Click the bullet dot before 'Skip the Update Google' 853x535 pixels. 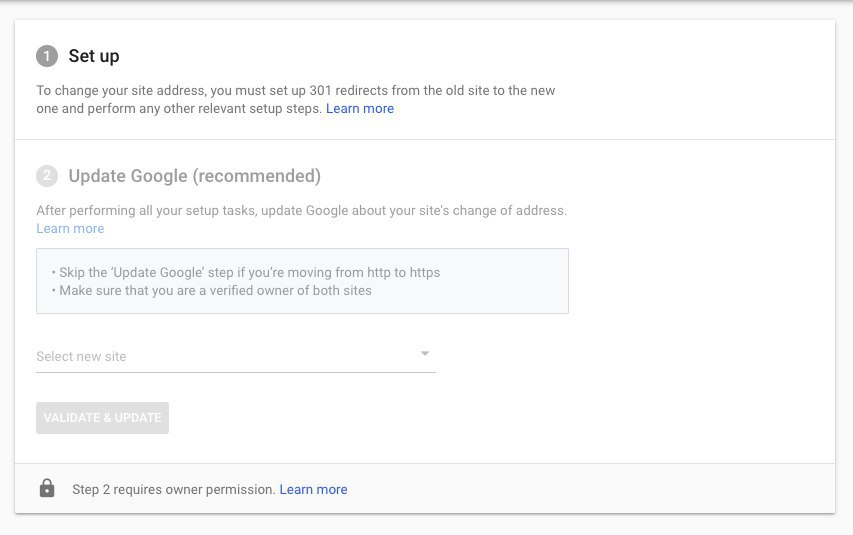coord(54,272)
